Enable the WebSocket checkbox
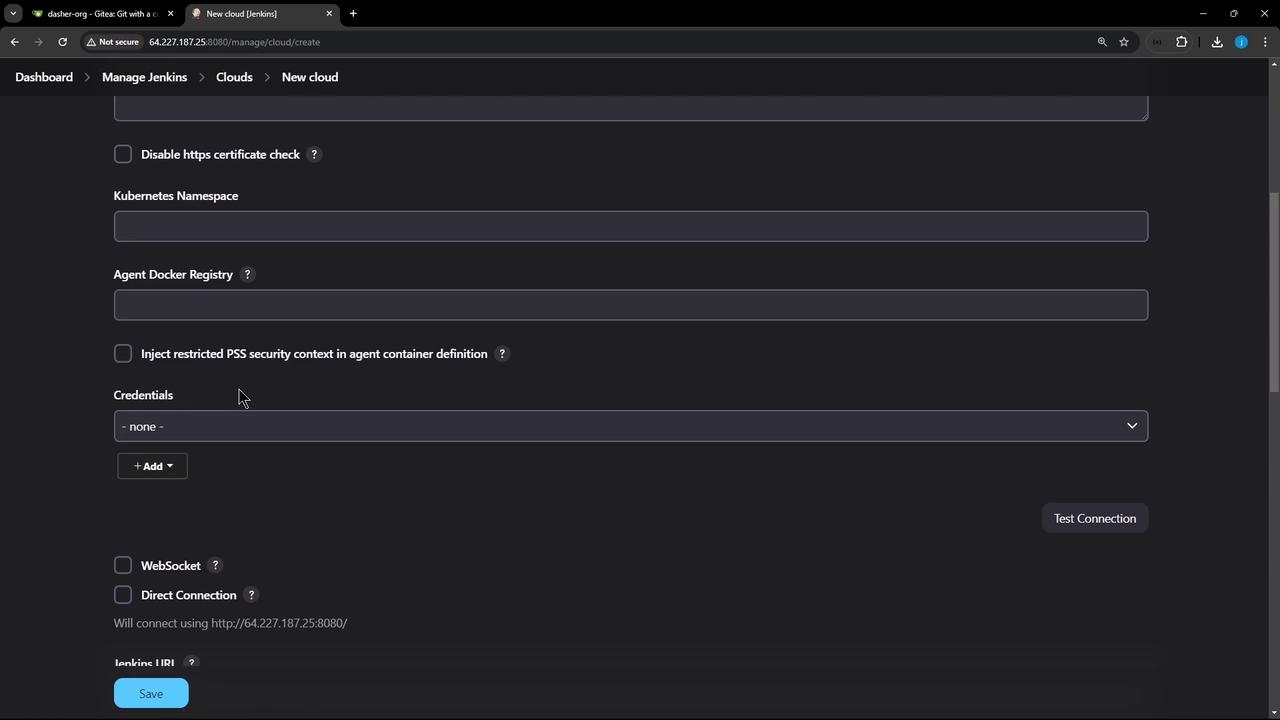This screenshot has width=1280, height=720. click(123, 566)
